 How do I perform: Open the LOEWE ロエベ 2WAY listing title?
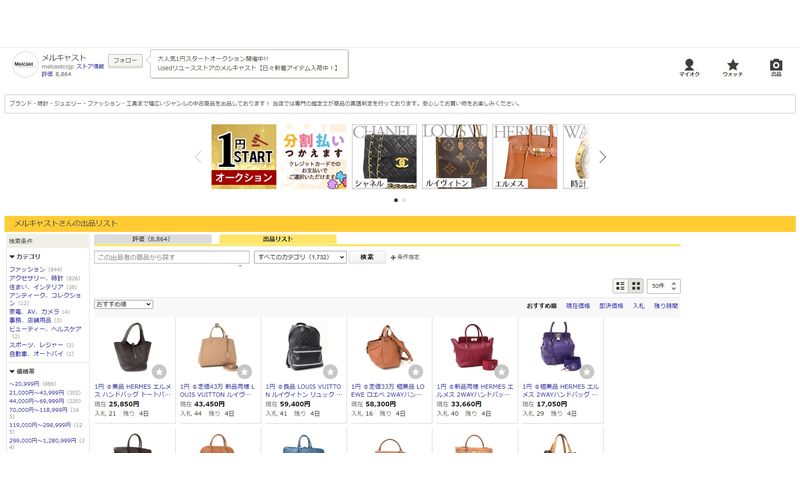coord(388,391)
